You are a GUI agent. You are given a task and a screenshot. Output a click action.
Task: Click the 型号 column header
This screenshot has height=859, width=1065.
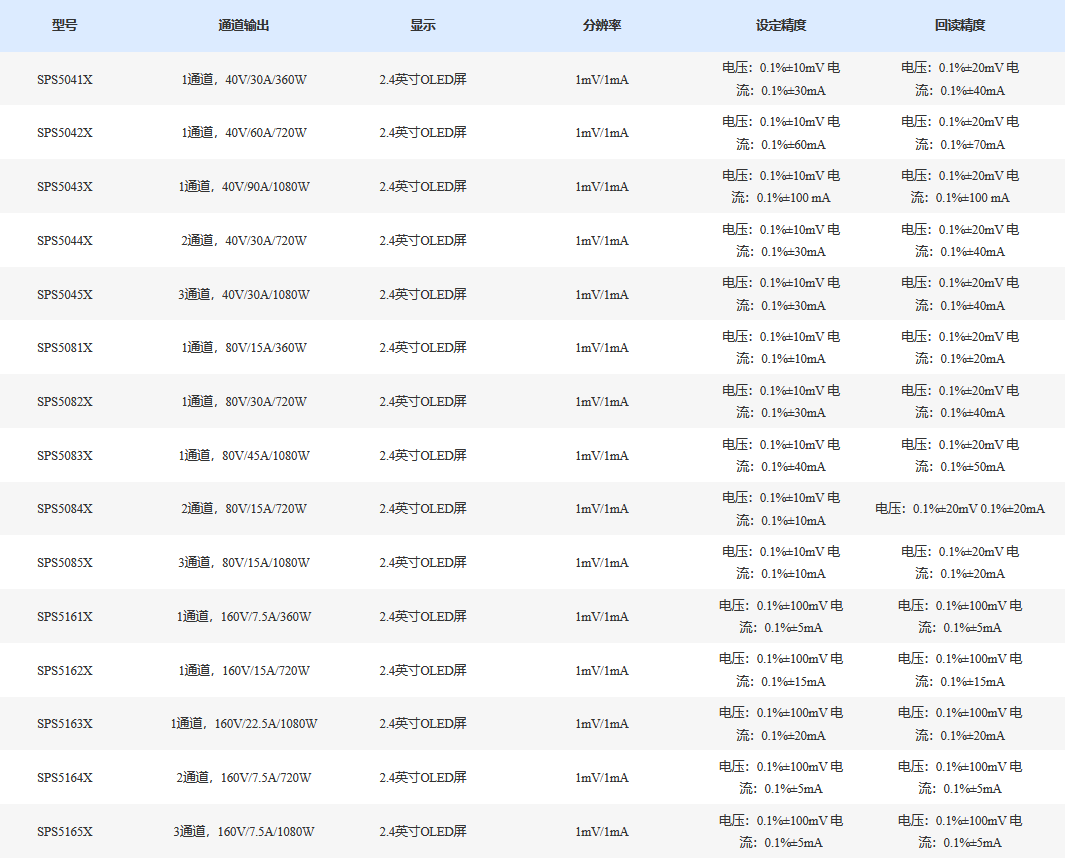[x=65, y=25]
